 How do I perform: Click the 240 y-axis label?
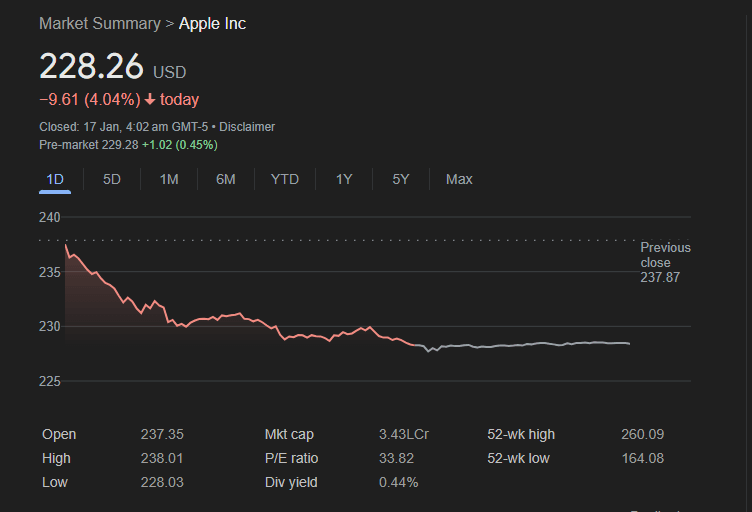click(50, 218)
